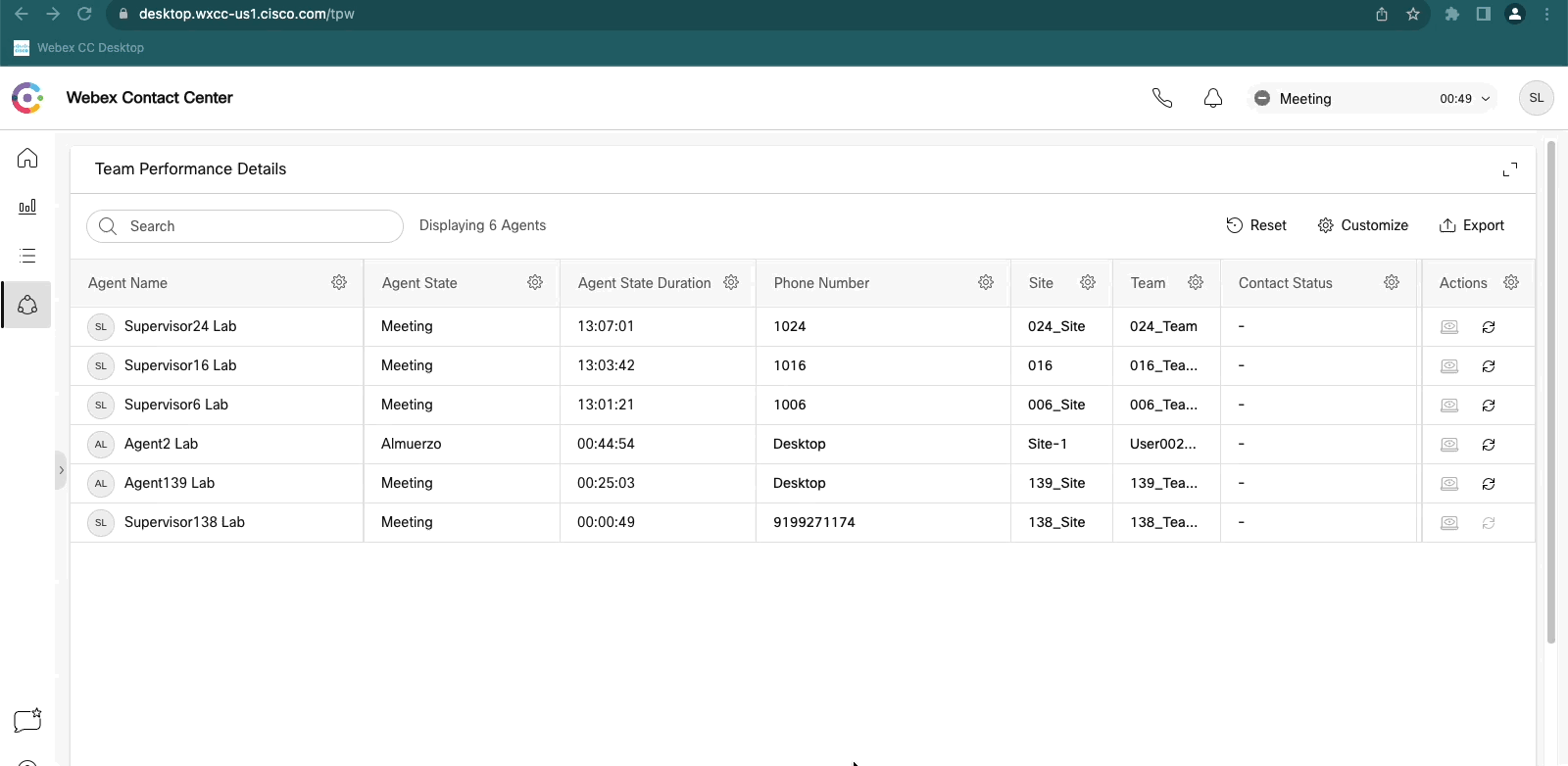The image size is (1568, 766).
Task: Open Agent Name column settings gear
Action: (339, 282)
